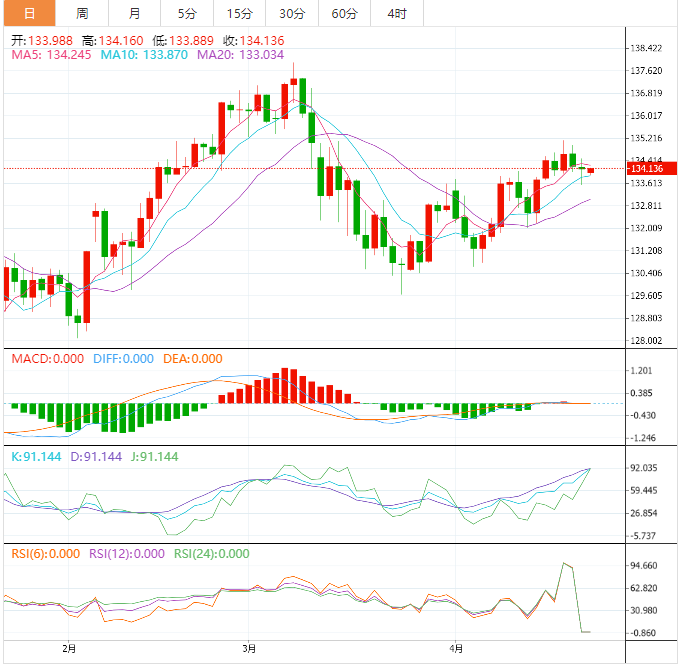Switch to the 周 weekly tab

coord(82,13)
